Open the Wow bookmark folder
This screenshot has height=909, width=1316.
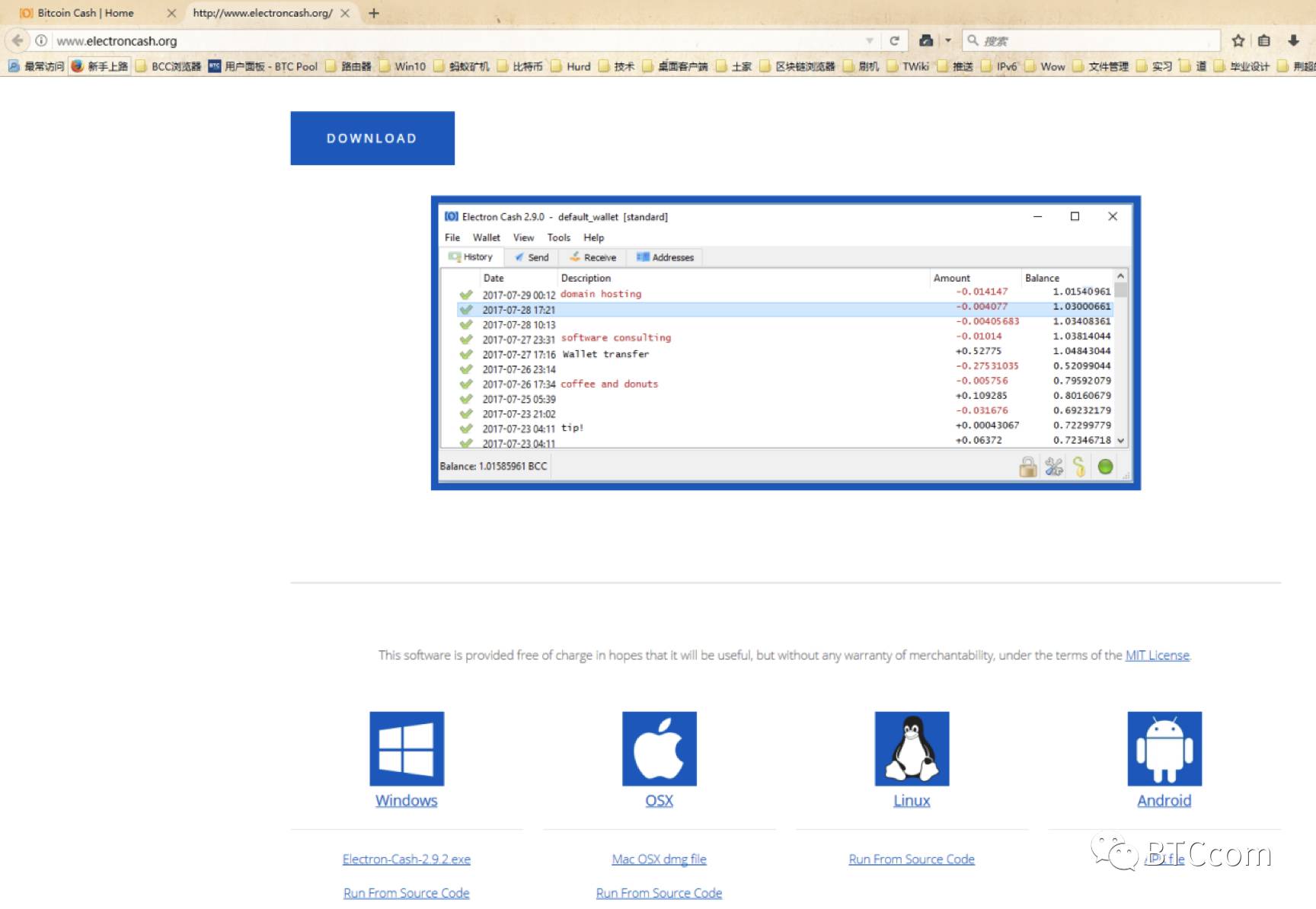point(1045,66)
